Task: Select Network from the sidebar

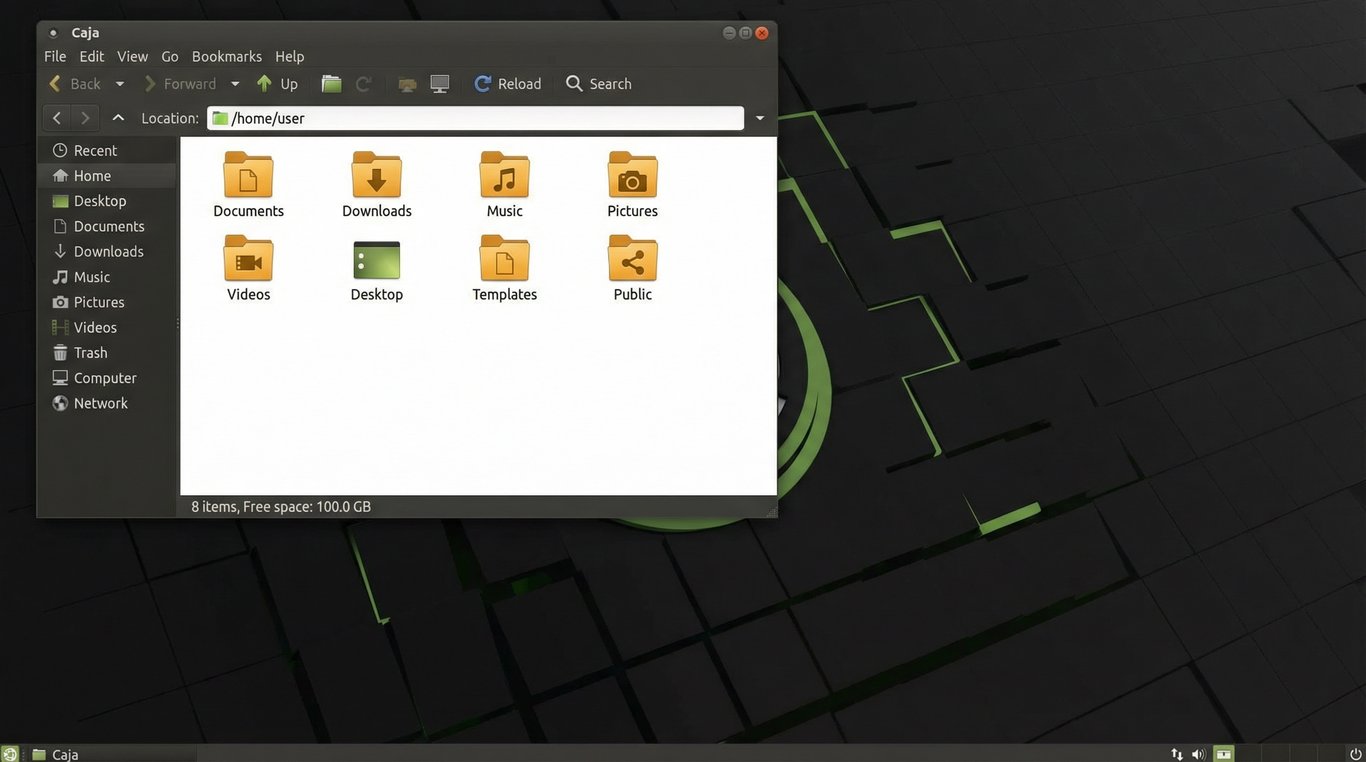Action: tap(100, 403)
